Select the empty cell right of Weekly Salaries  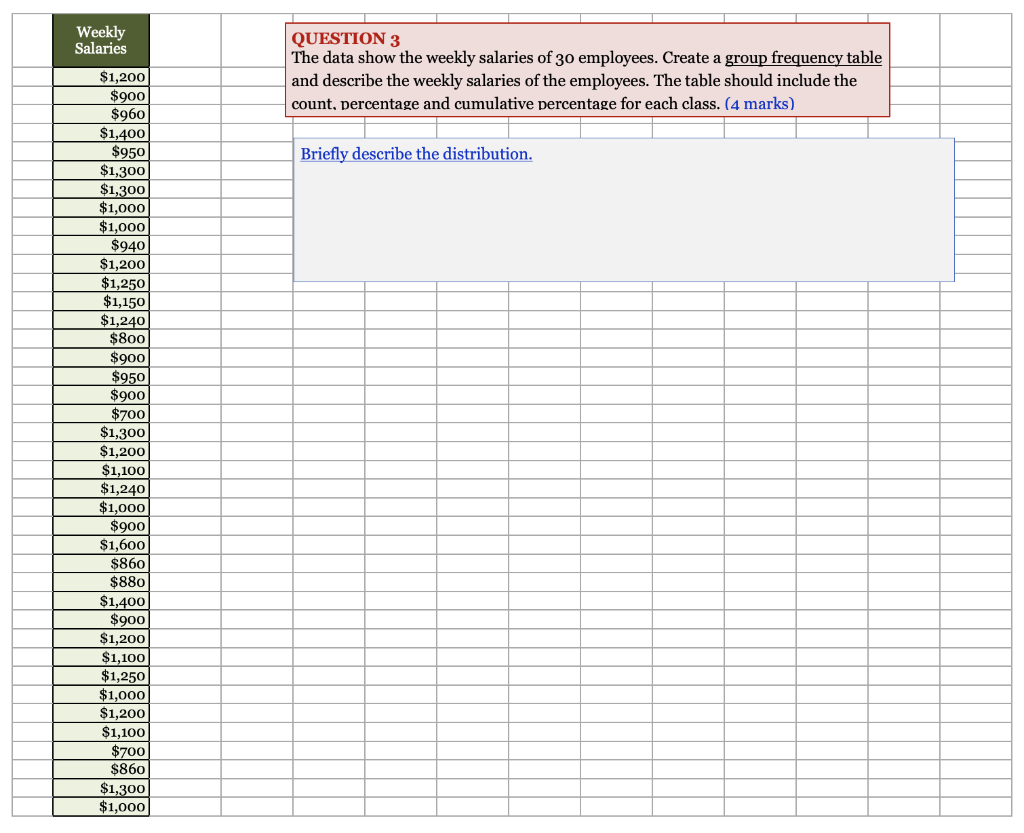click(x=185, y=40)
